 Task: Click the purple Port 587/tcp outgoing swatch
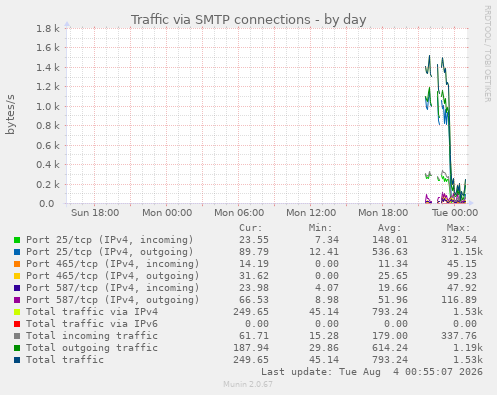pos(17,300)
